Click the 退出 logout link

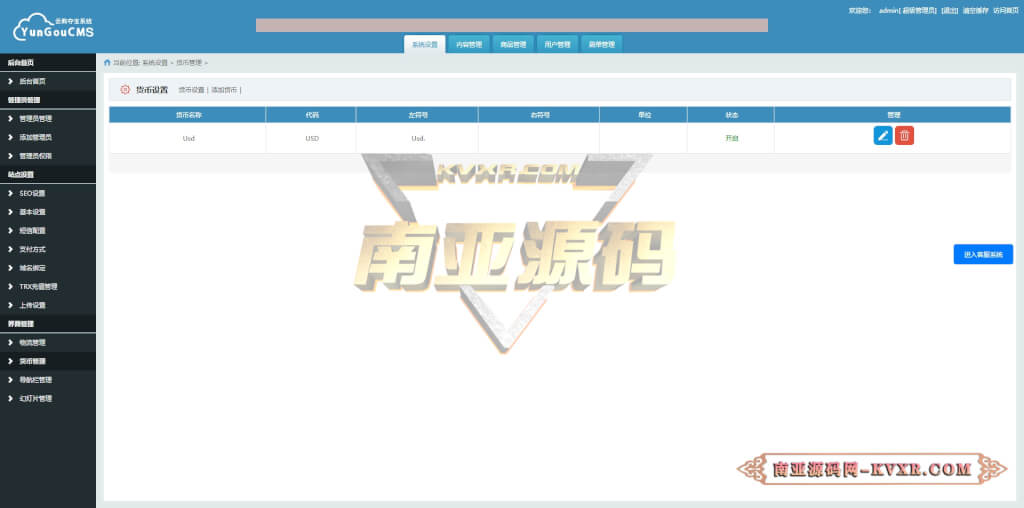pyautogui.click(x=950, y=10)
